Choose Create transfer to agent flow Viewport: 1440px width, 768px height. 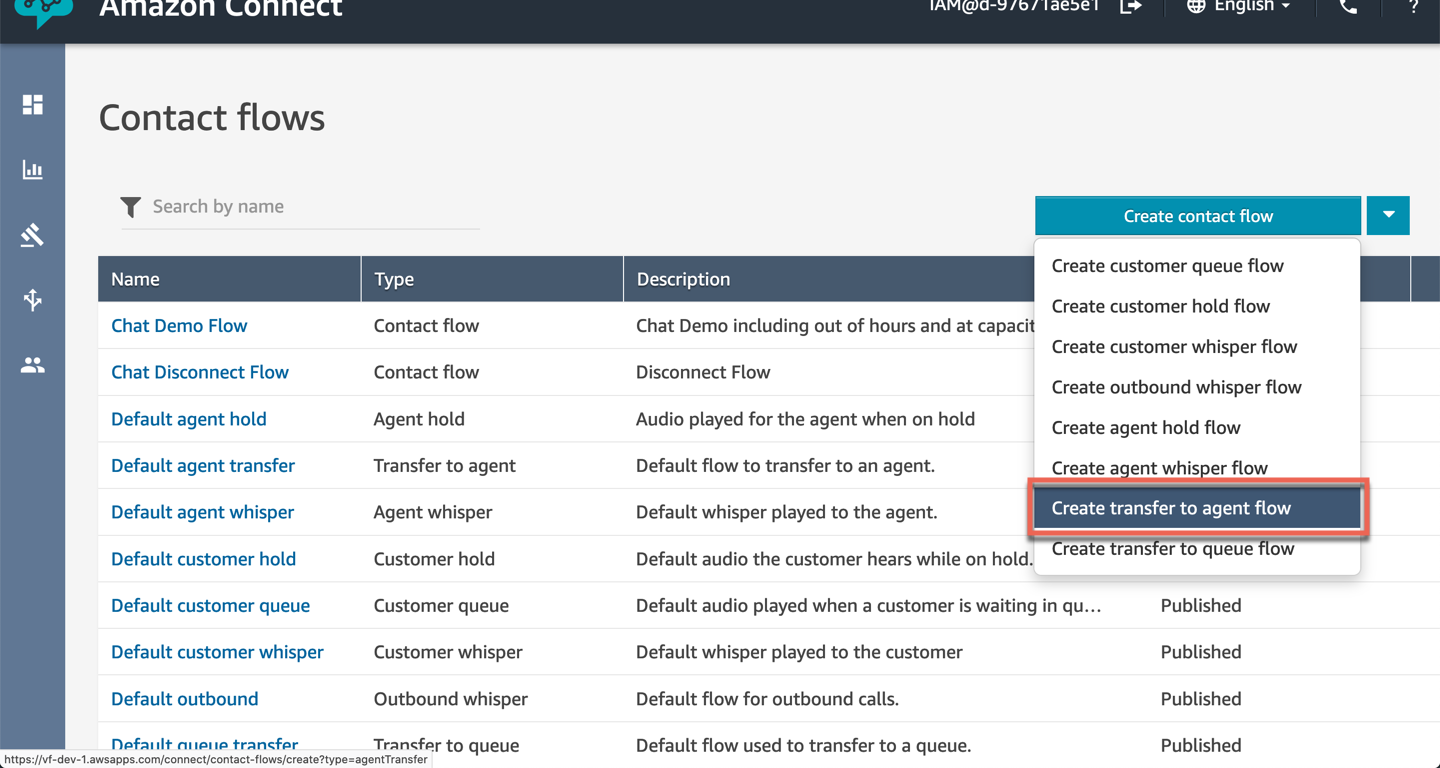tap(1171, 508)
